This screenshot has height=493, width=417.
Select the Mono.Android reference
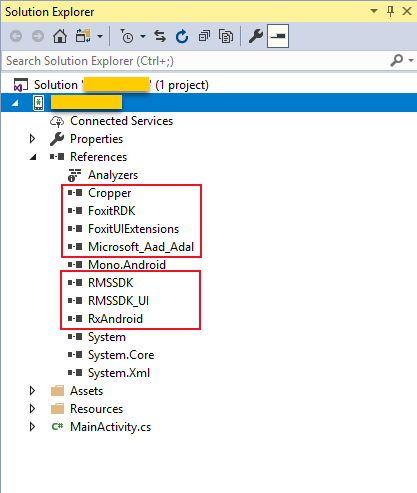point(127,265)
